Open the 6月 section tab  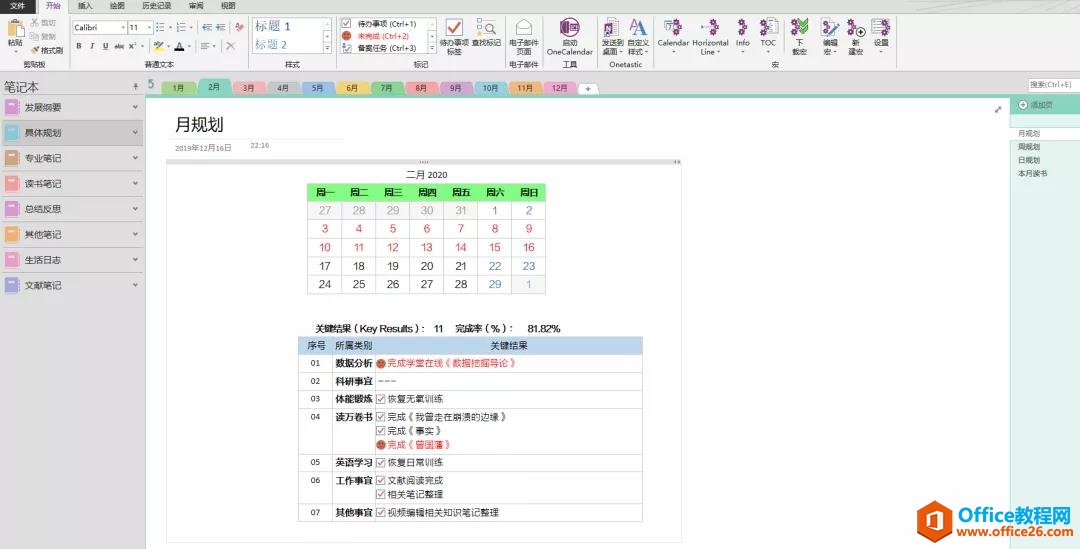coord(352,88)
